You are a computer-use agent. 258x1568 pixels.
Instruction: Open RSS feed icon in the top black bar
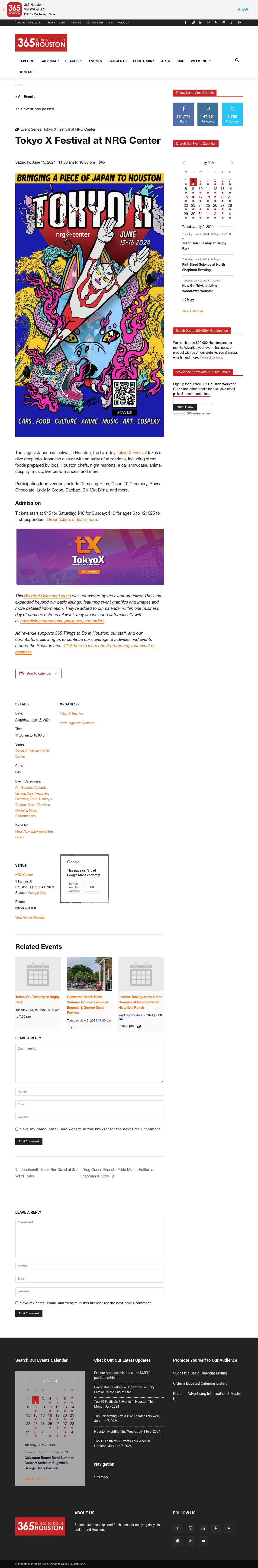[216, 23]
